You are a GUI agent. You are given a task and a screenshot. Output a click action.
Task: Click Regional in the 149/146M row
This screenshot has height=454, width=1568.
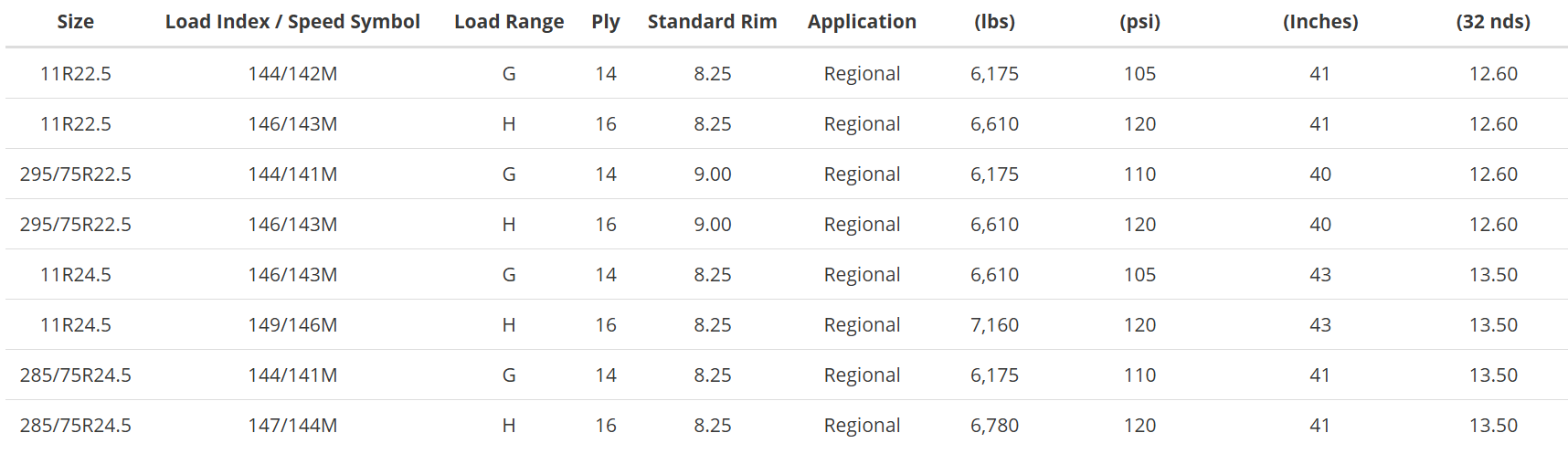tap(862, 325)
